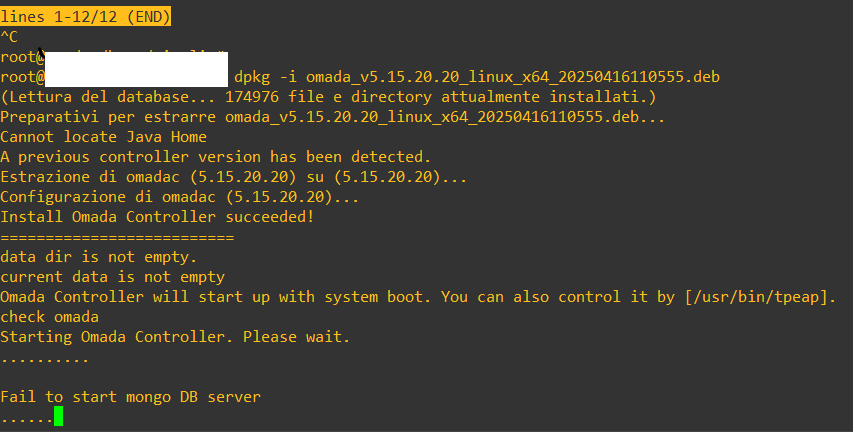Click the redacted hostname in the dpkg prompt
This screenshot has width=853, height=432.
137,77
